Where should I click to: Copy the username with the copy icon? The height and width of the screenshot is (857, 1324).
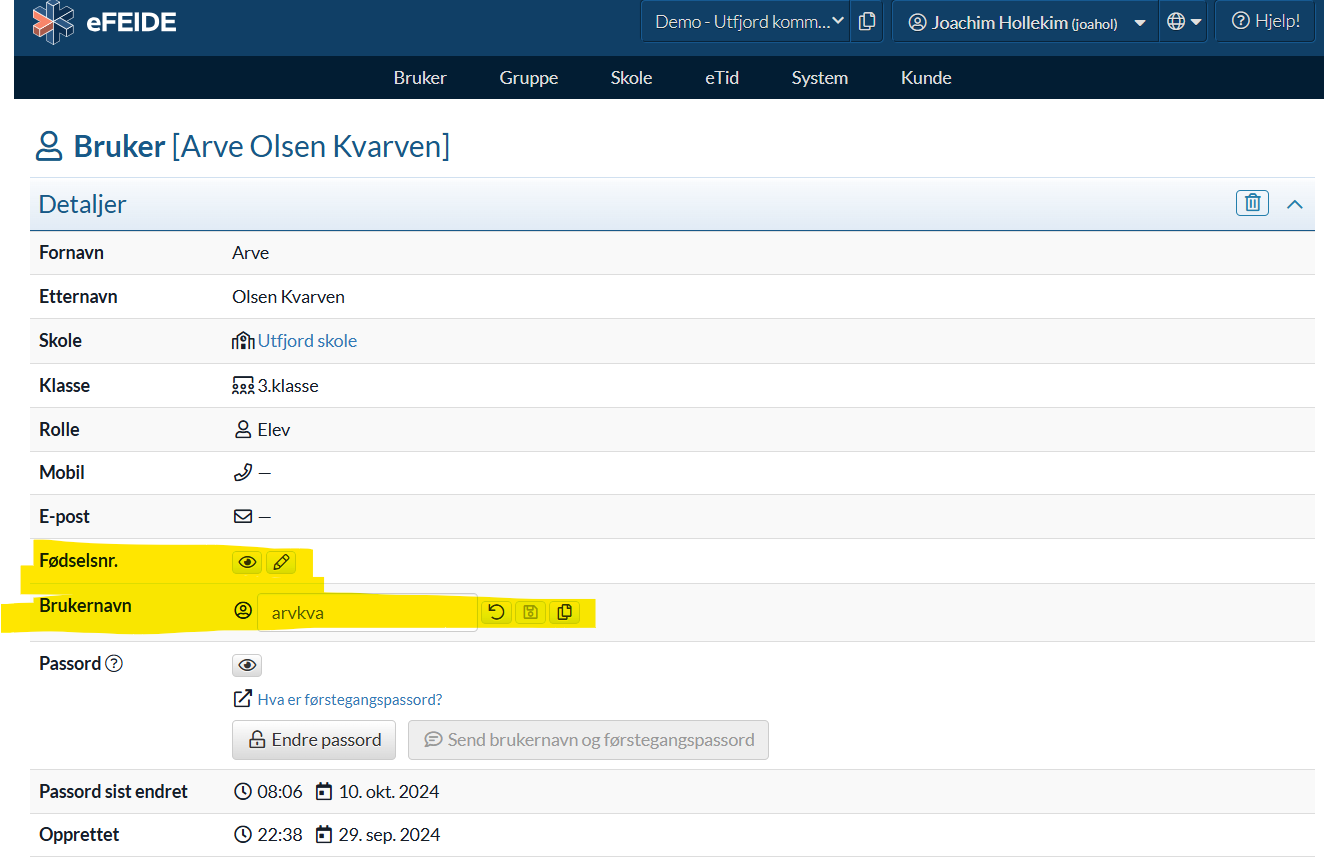[564, 612]
